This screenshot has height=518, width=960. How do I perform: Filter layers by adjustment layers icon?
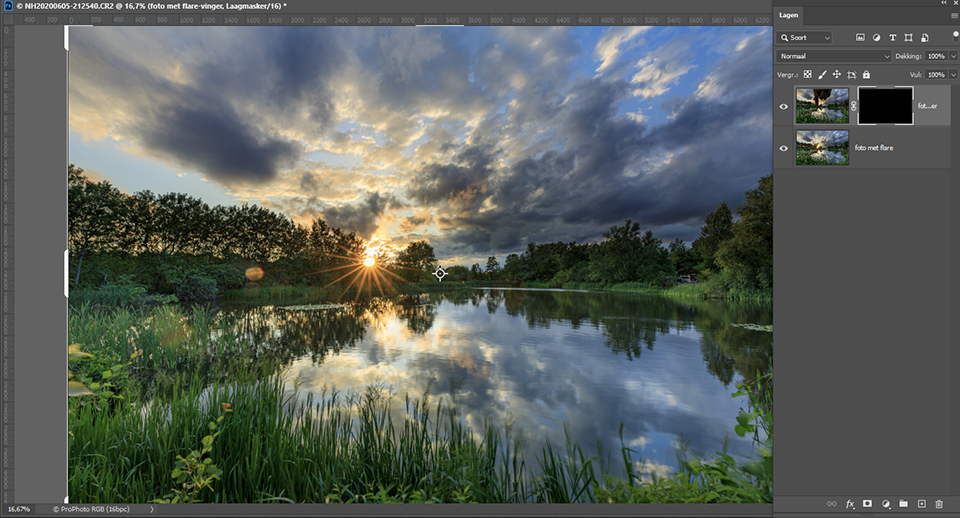pos(876,37)
